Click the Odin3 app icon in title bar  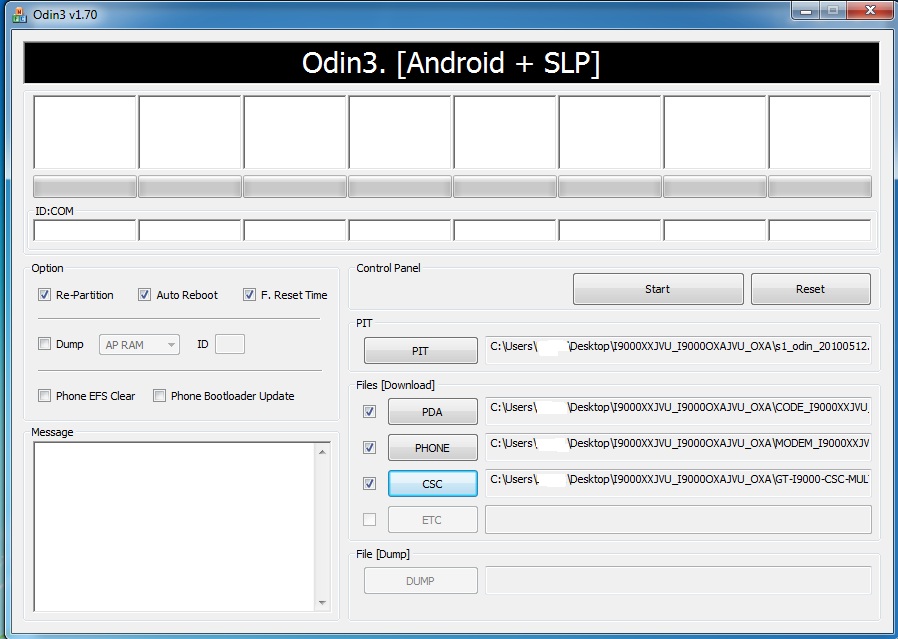pos(19,15)
